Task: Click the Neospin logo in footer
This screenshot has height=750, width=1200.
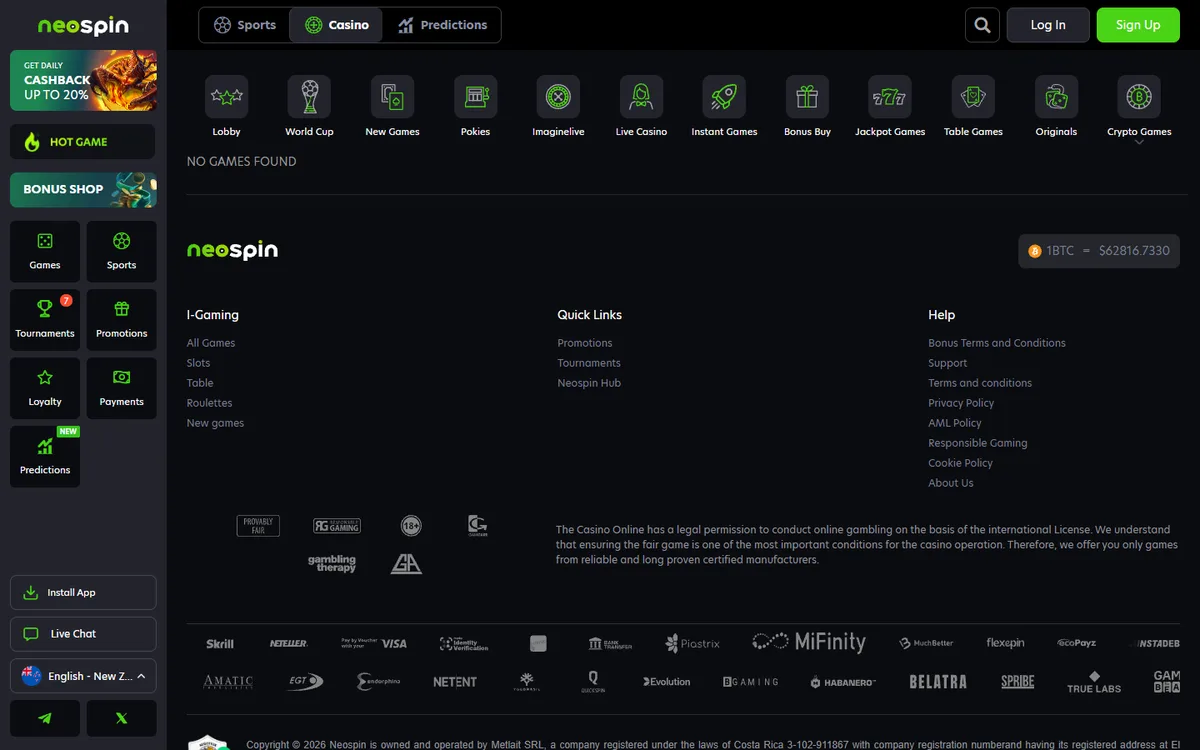Action: coord(232,250)
